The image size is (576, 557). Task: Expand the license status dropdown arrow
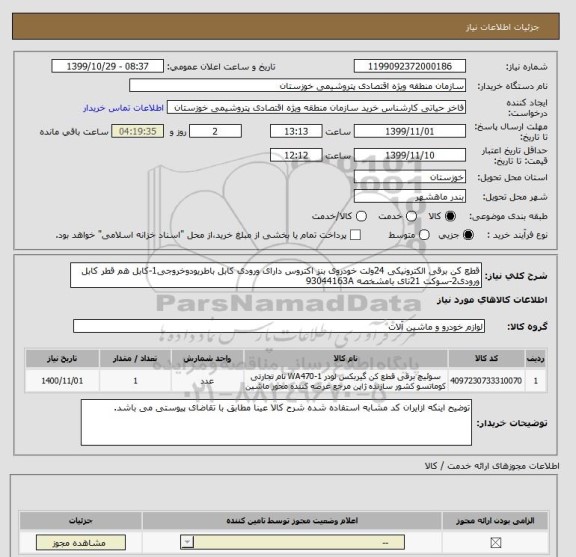(187, 542)
